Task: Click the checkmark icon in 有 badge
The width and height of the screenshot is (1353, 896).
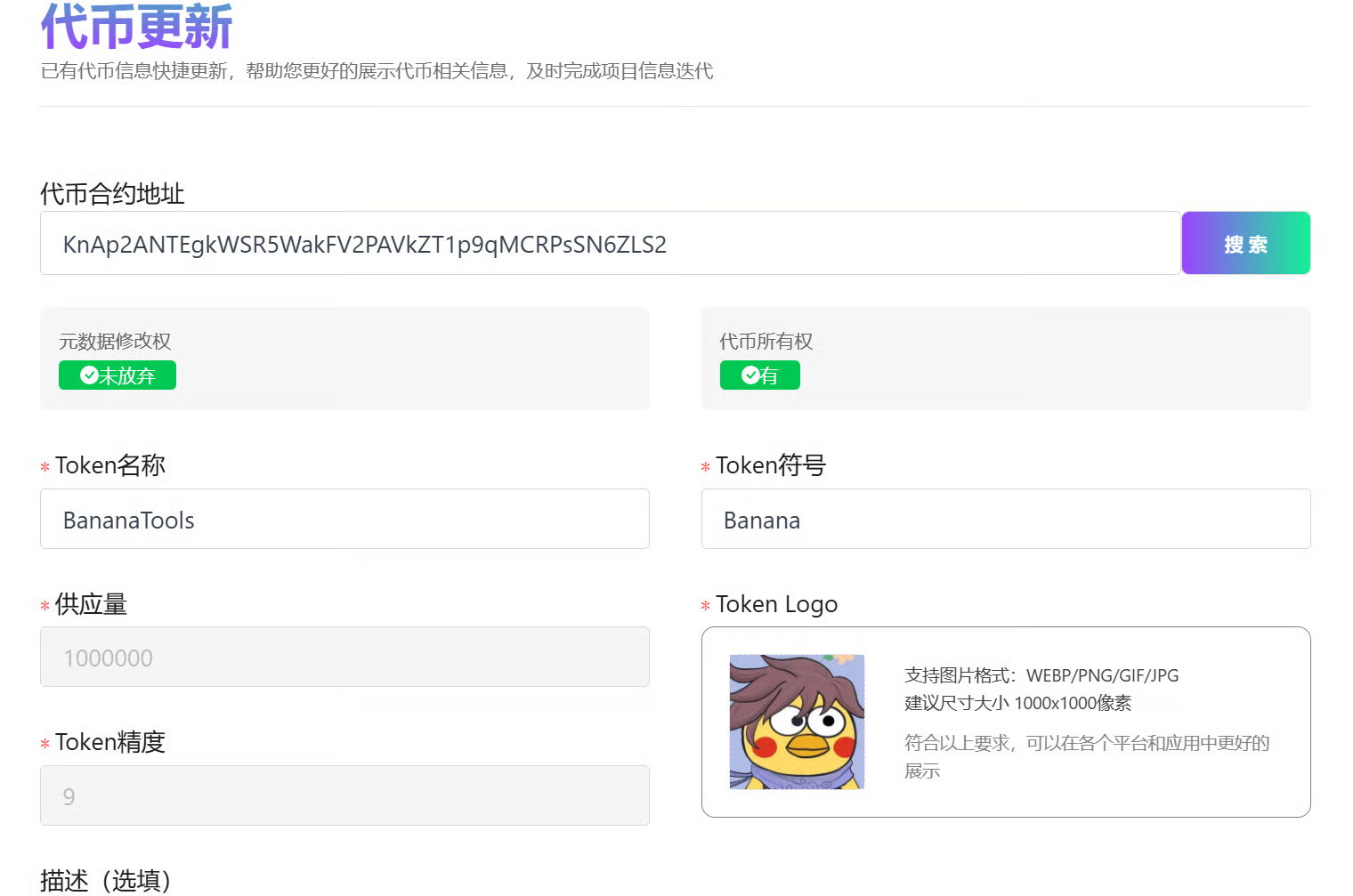Action: point(750,375)
